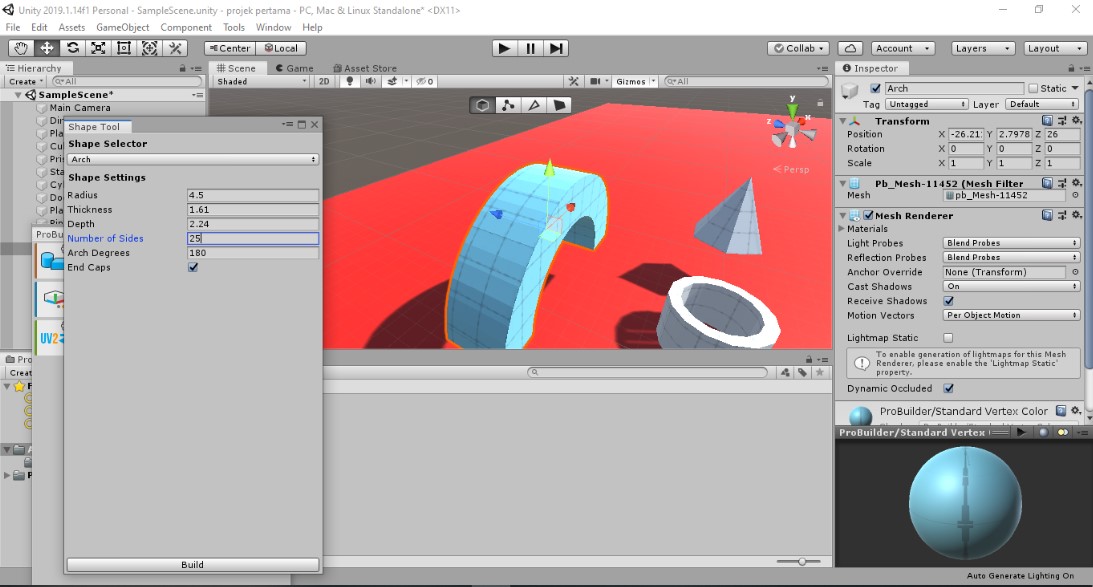Toggle hidden objects visibility counter
This screenshot has height=587, width=1093.
tap(425, 82)
